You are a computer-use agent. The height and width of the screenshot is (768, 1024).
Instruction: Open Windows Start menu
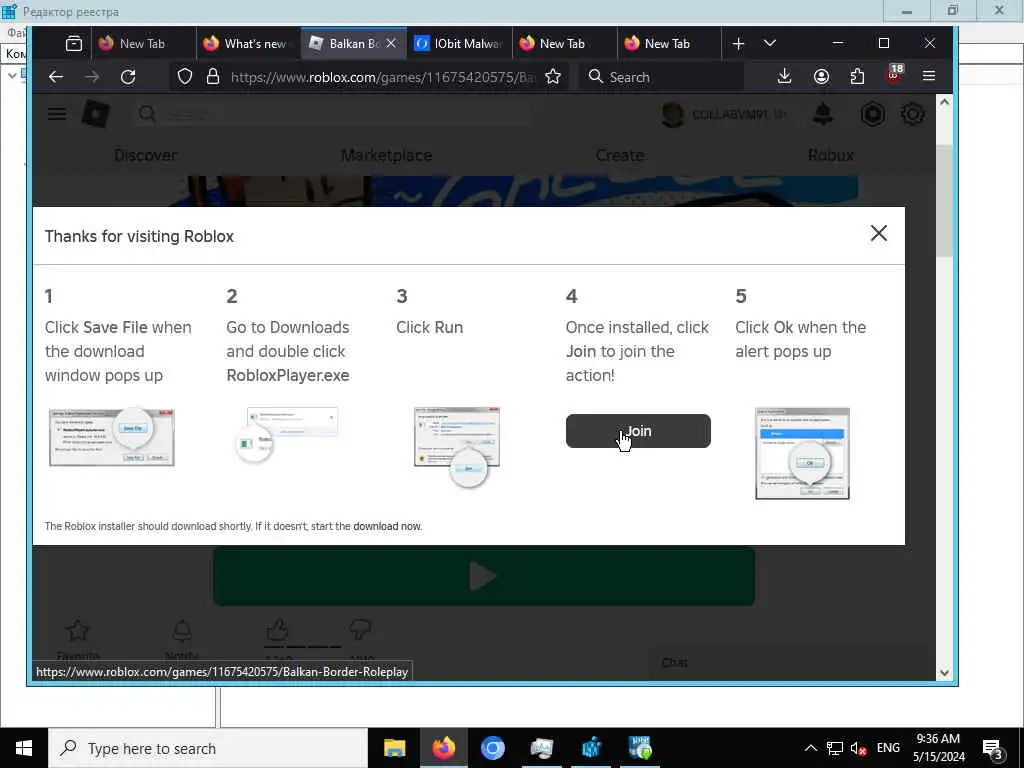click(24, 748)
